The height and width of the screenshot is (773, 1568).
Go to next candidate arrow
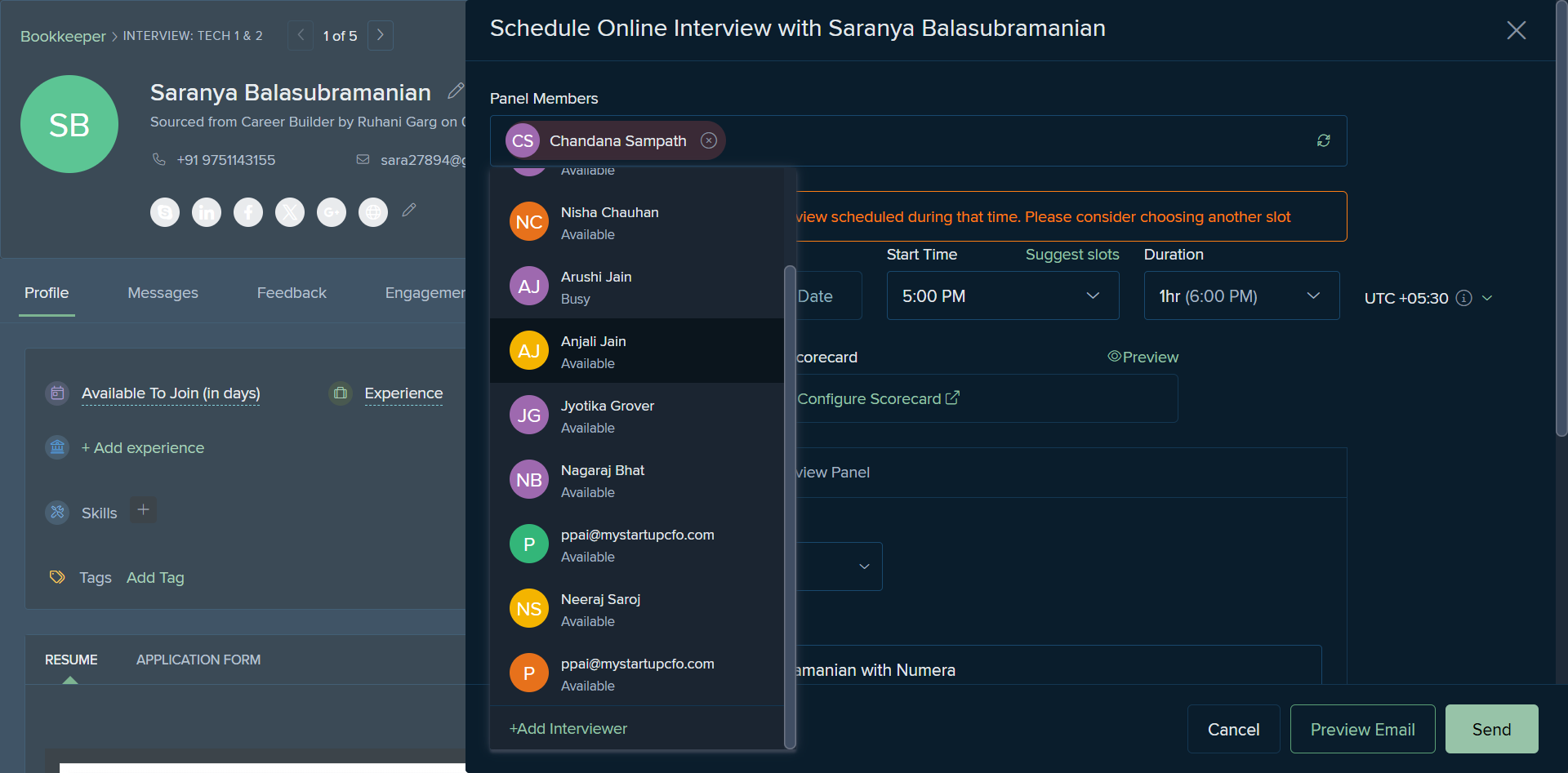[x=381, y=35]
